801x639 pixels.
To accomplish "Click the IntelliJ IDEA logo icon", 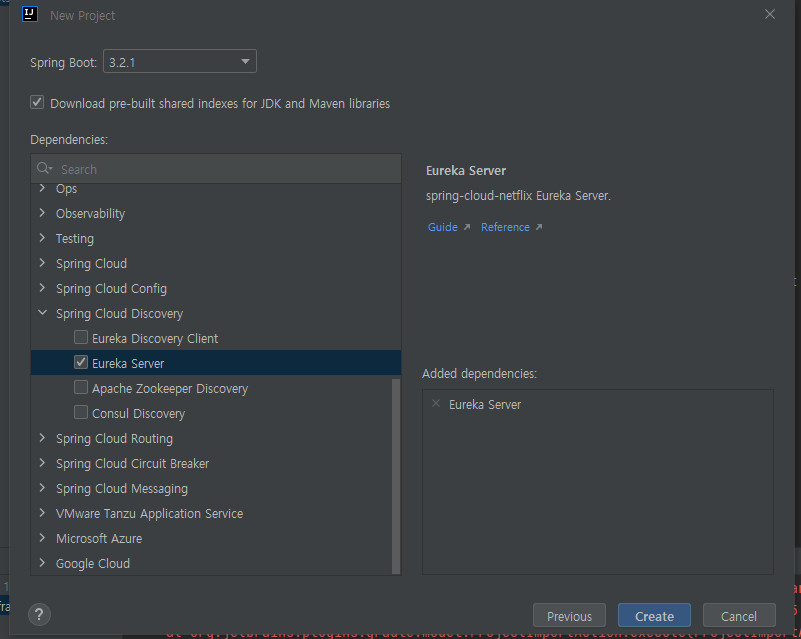I will tap(30, 14).
